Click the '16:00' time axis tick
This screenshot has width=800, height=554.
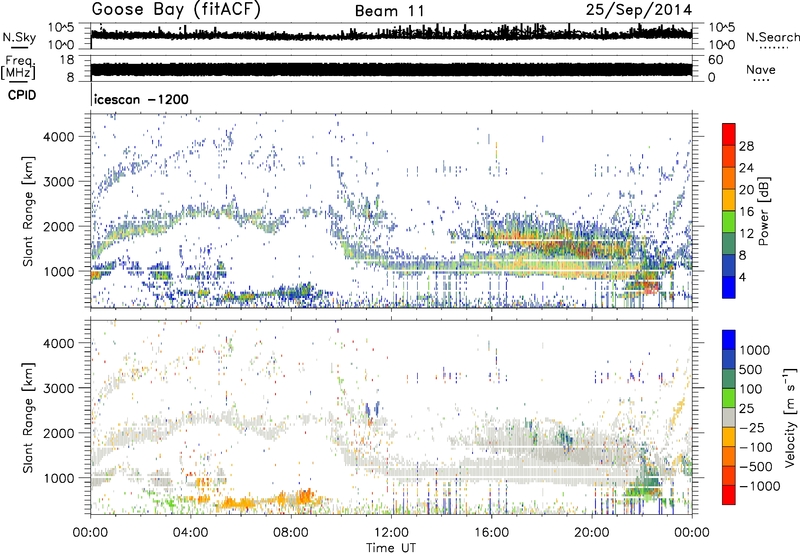point(491,533)
